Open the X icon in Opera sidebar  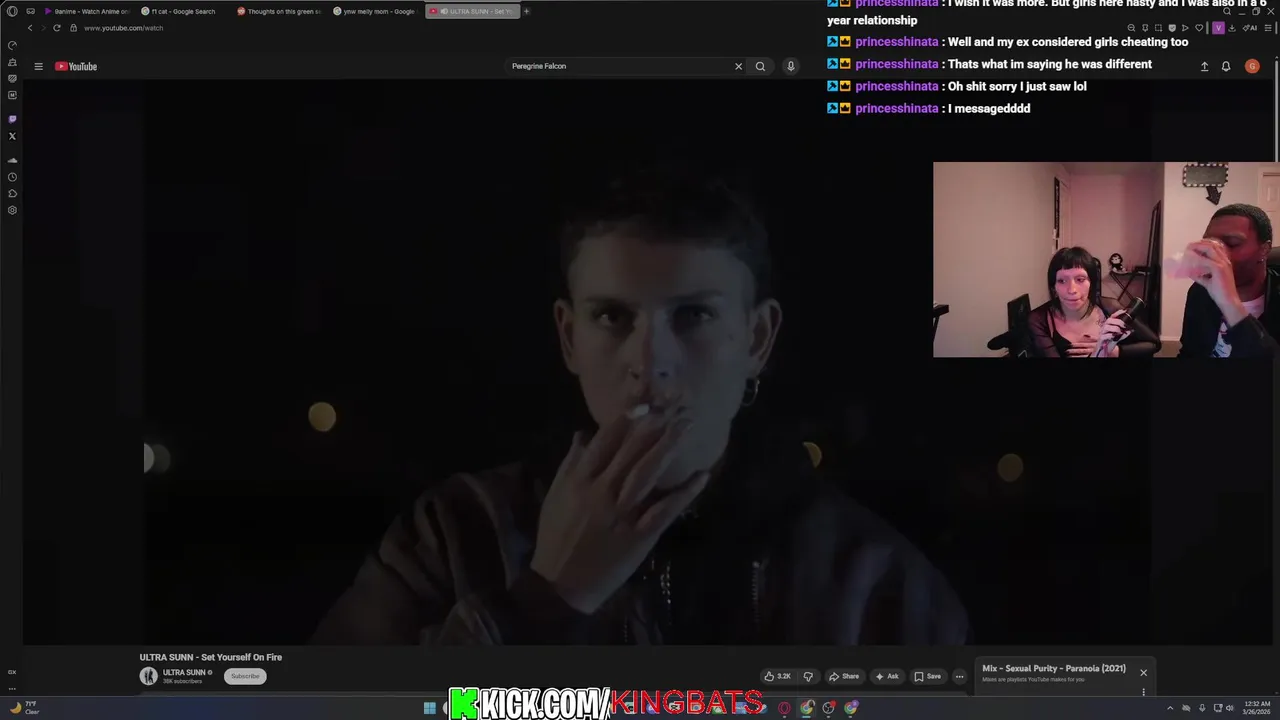tap(12, 136)
